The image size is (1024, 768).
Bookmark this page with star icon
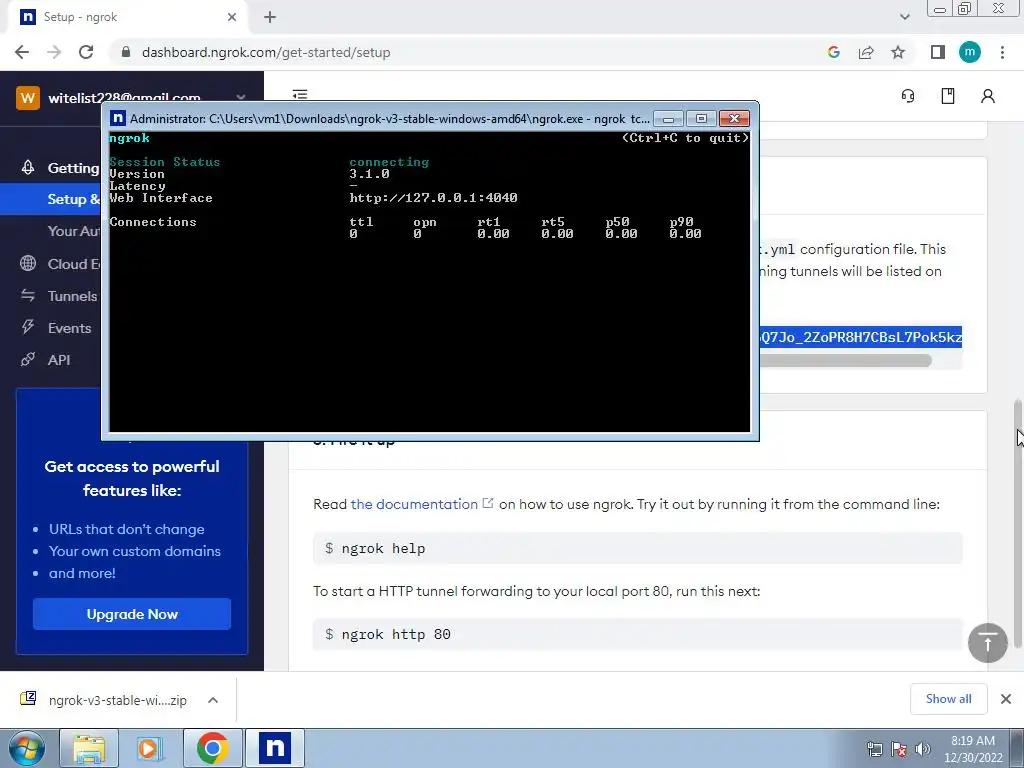898,52
